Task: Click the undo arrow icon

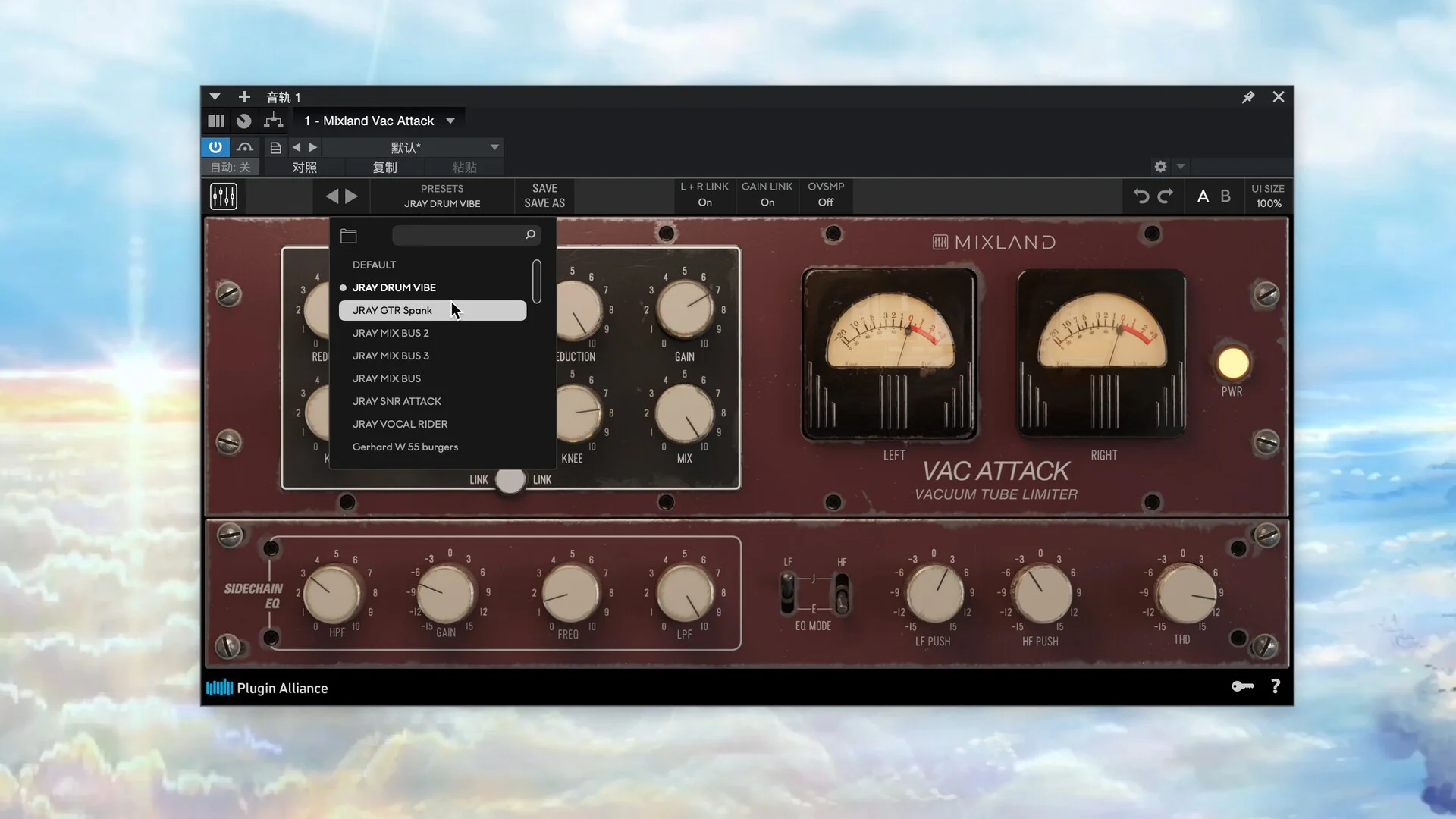Action: click(1141, 196)
